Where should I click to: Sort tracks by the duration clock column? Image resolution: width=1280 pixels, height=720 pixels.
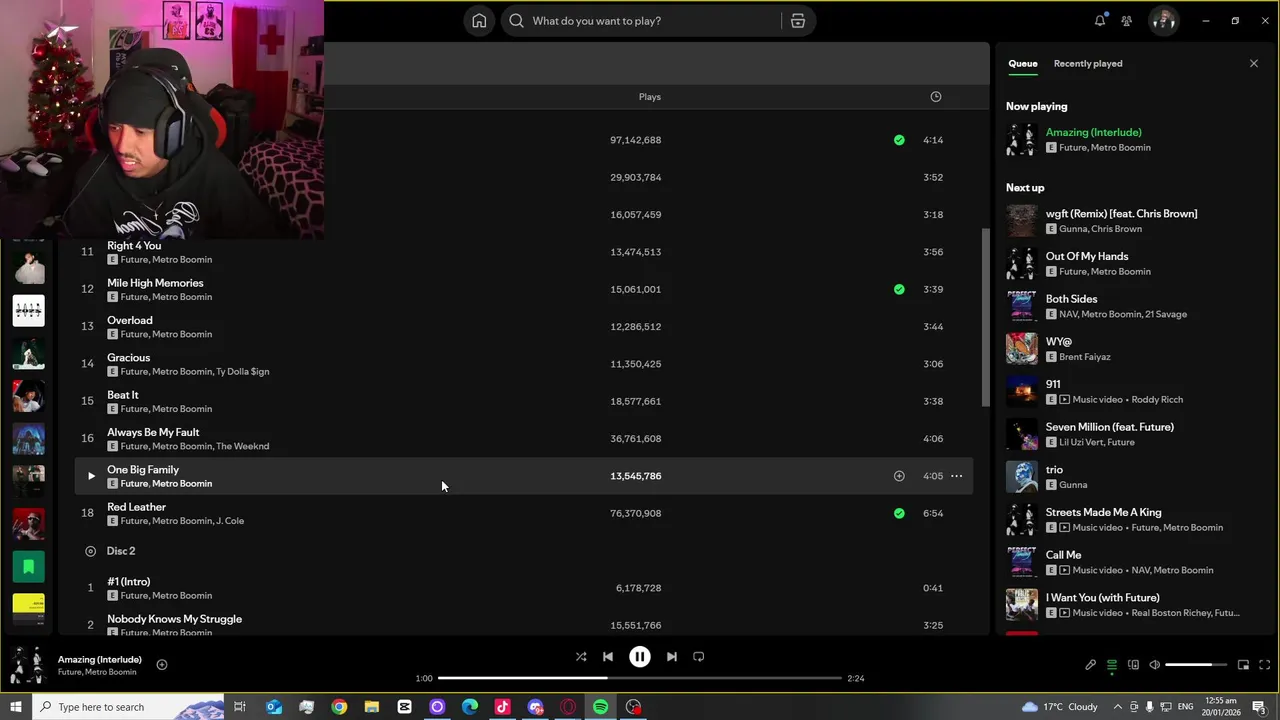coord(936,97)
